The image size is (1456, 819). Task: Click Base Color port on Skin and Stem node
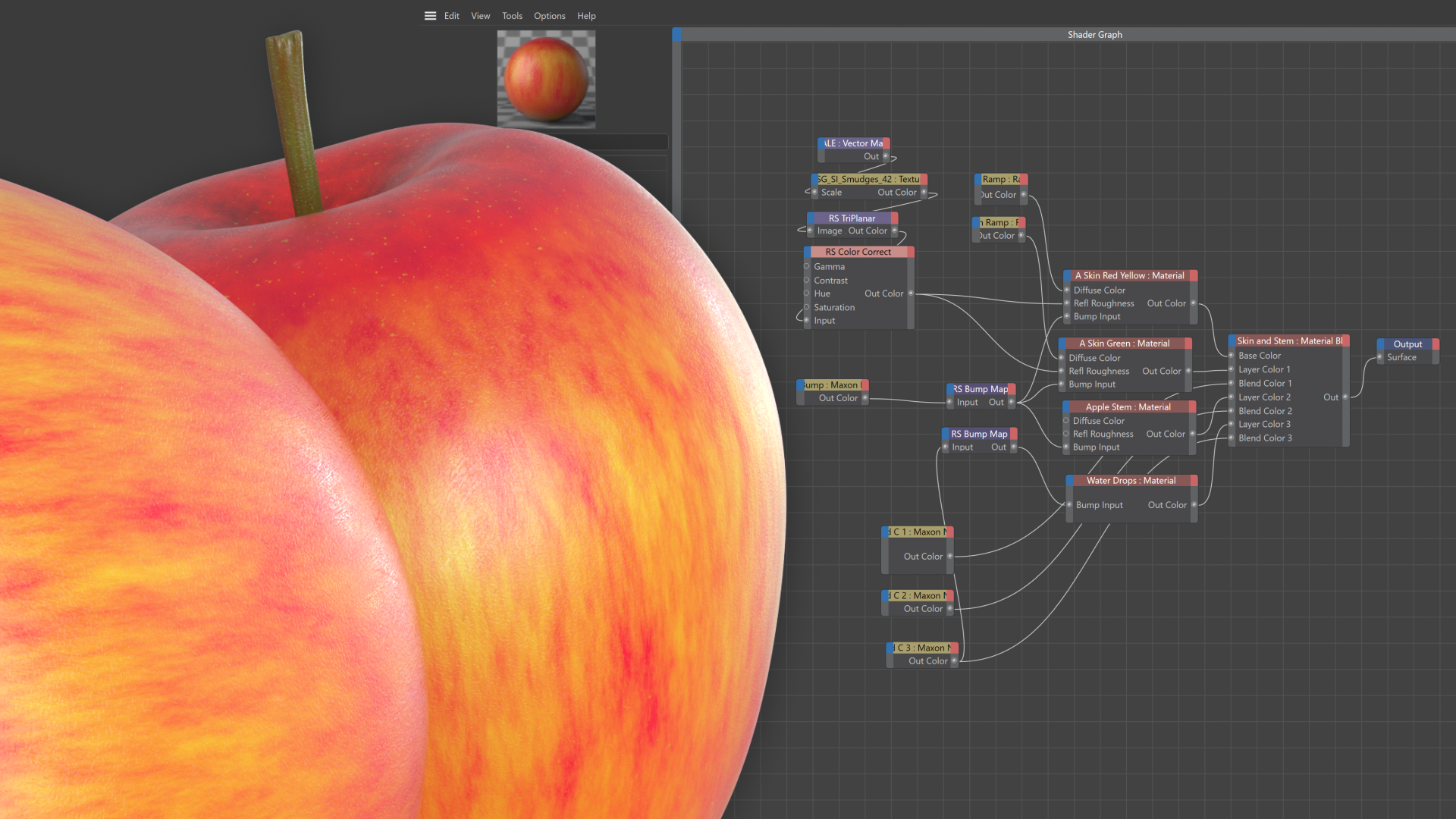[x=1232, y=356]
